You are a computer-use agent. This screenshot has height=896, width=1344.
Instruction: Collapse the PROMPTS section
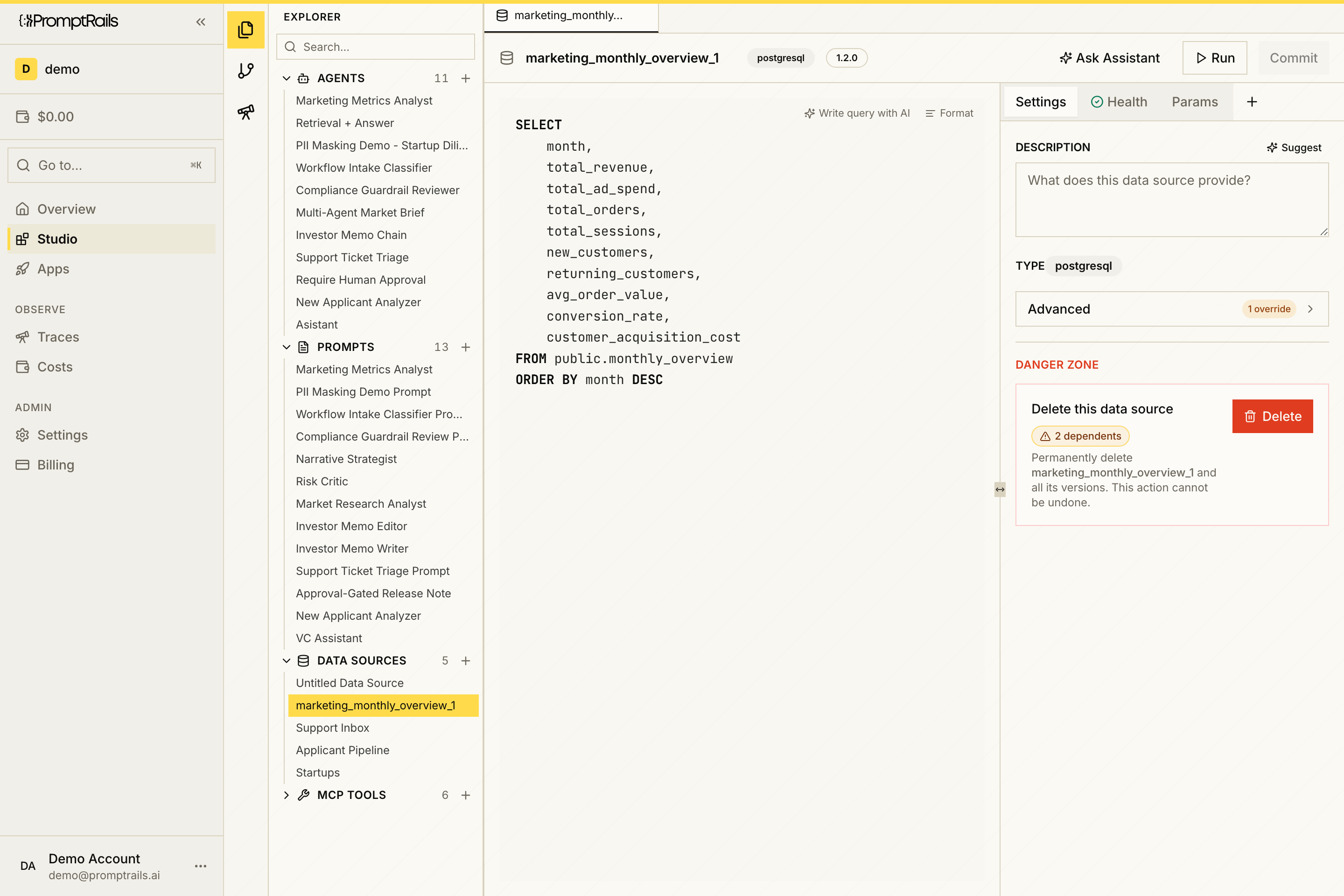point(286,347)
